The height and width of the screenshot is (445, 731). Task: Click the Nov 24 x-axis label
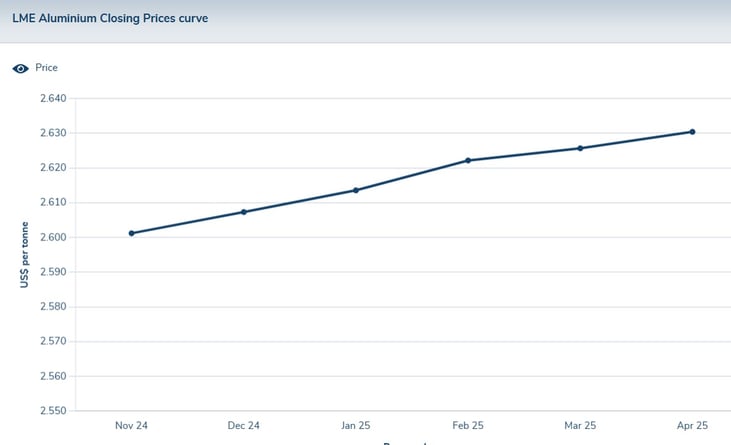[132, 425]
